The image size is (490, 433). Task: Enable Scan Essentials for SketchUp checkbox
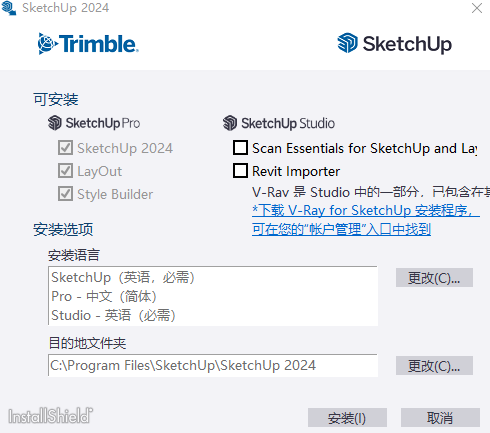240,148
